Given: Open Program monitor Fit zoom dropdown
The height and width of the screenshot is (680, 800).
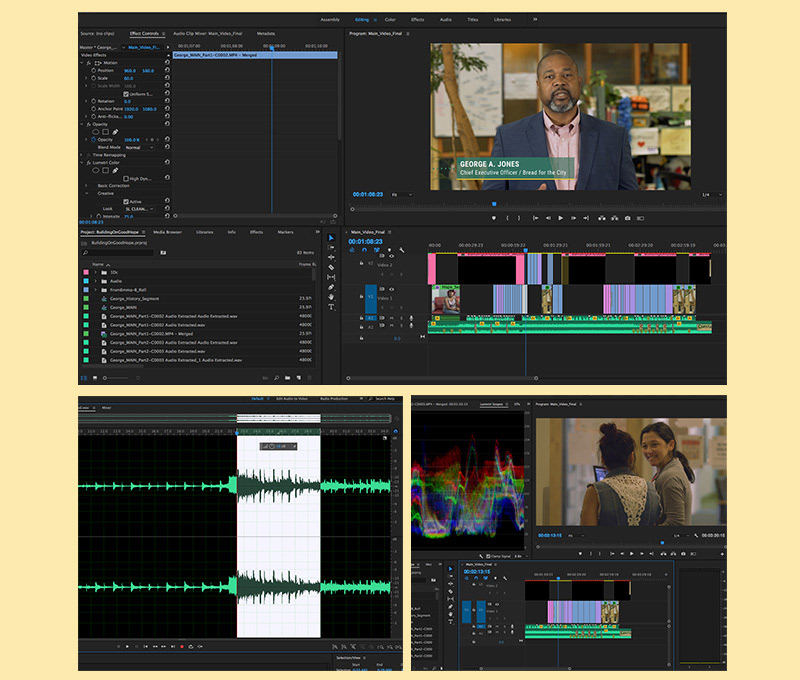Looking at the screenshot, I should coord(402,194).
